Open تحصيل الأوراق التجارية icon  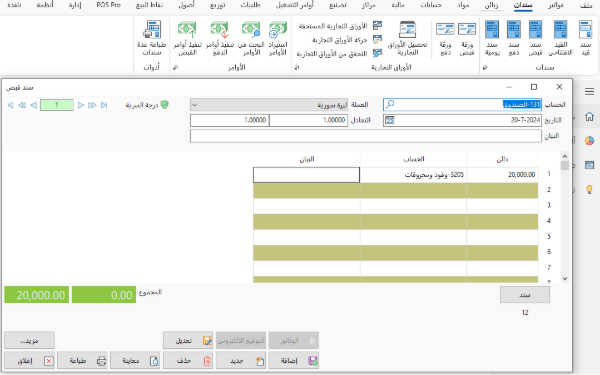click(x=407, y=38)
